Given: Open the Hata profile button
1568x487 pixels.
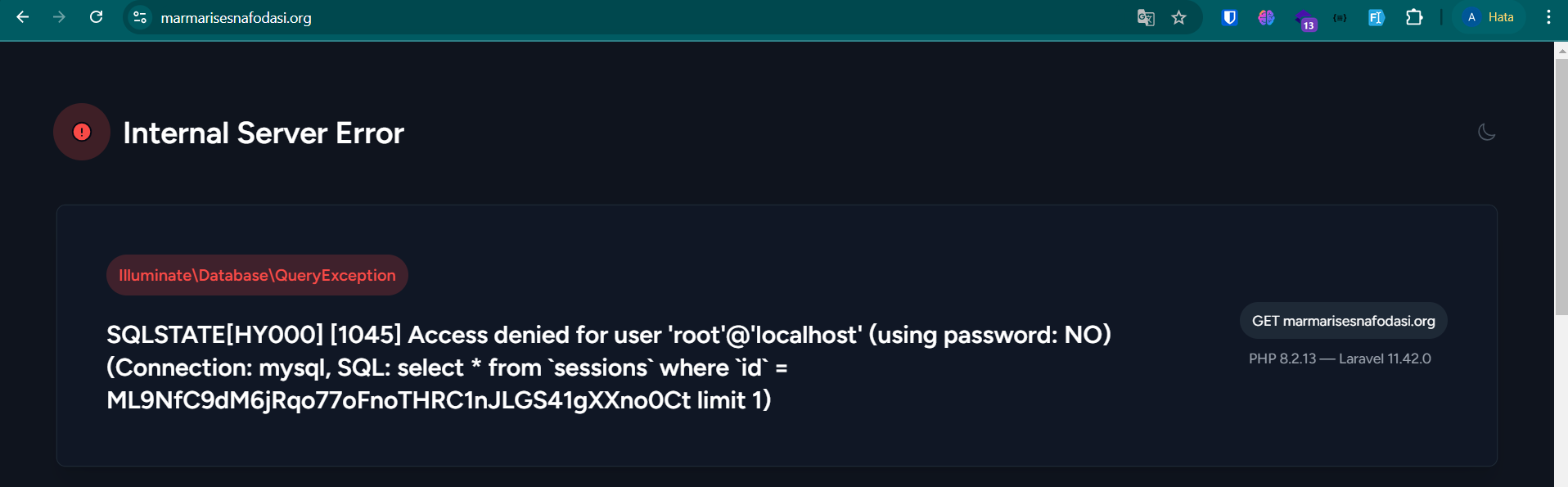Looking at the screenshot, I should pyautogui.click(x=1489, y=17).
